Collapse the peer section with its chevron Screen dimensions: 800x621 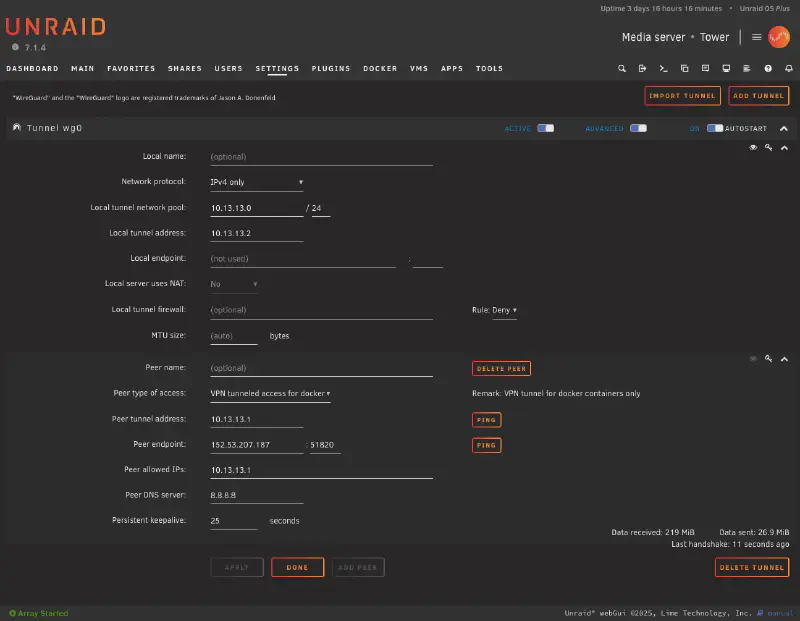click(784, 358)
